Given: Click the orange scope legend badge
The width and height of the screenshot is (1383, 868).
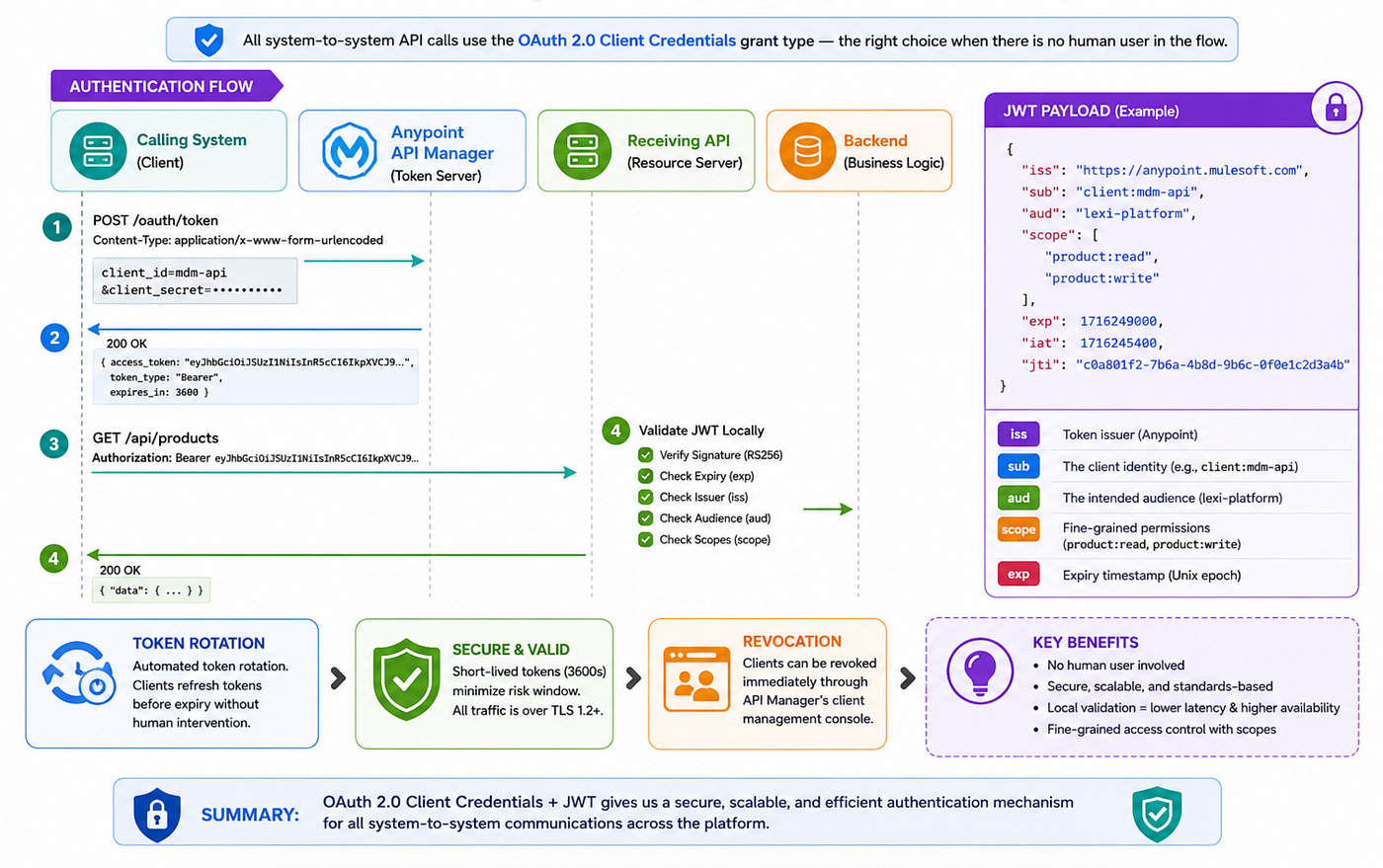Looking at the screenshot, I should pyautogui.click(x=1018, y=530).
